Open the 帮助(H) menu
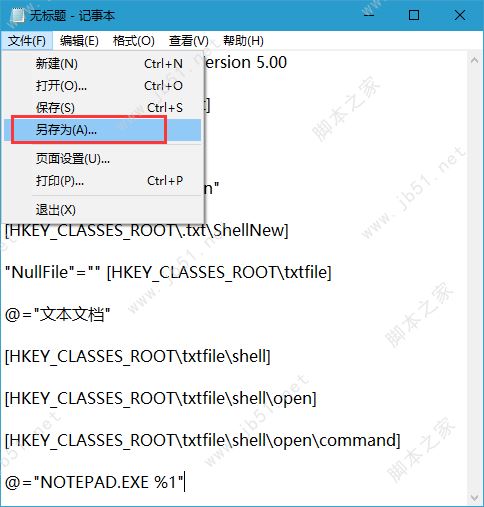484x507 pixels. [x=243, y=41]
